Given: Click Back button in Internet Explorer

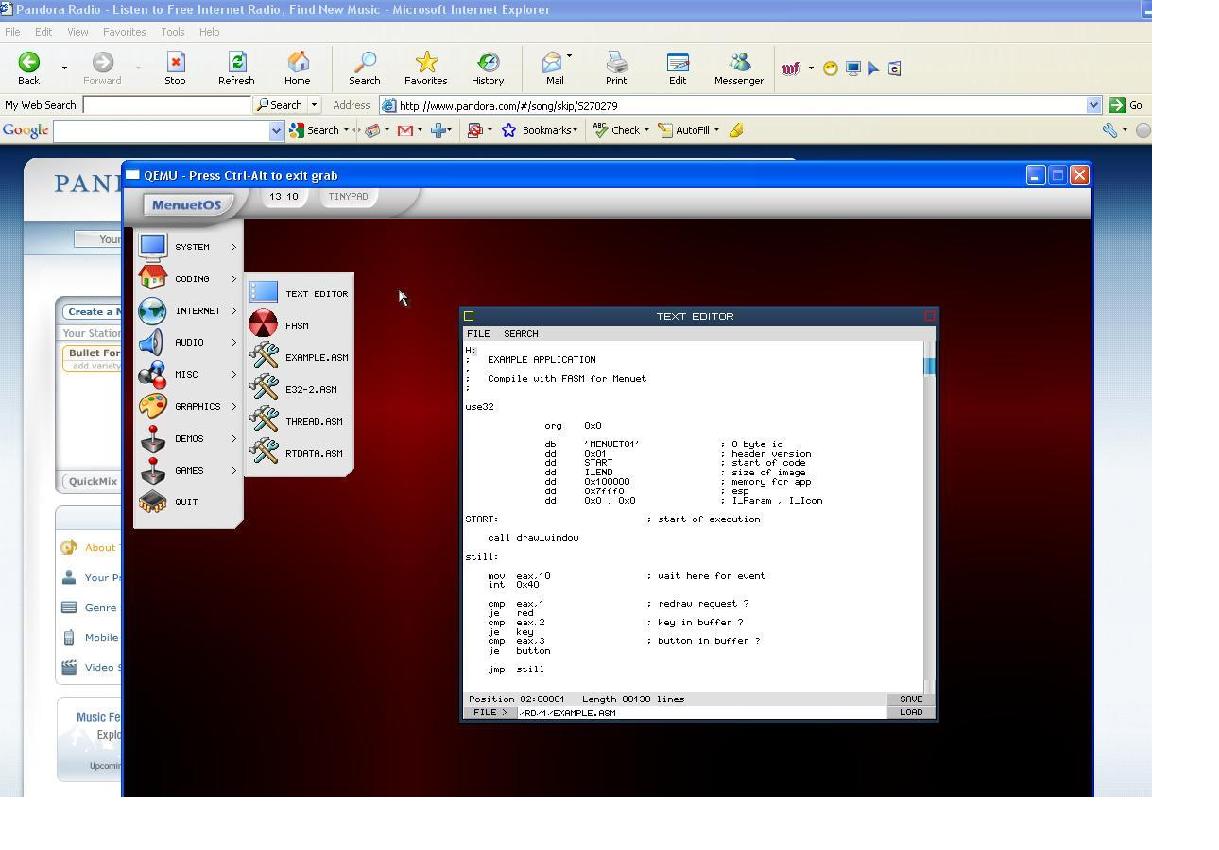Looking at the screenshot, I should [29, 69].
